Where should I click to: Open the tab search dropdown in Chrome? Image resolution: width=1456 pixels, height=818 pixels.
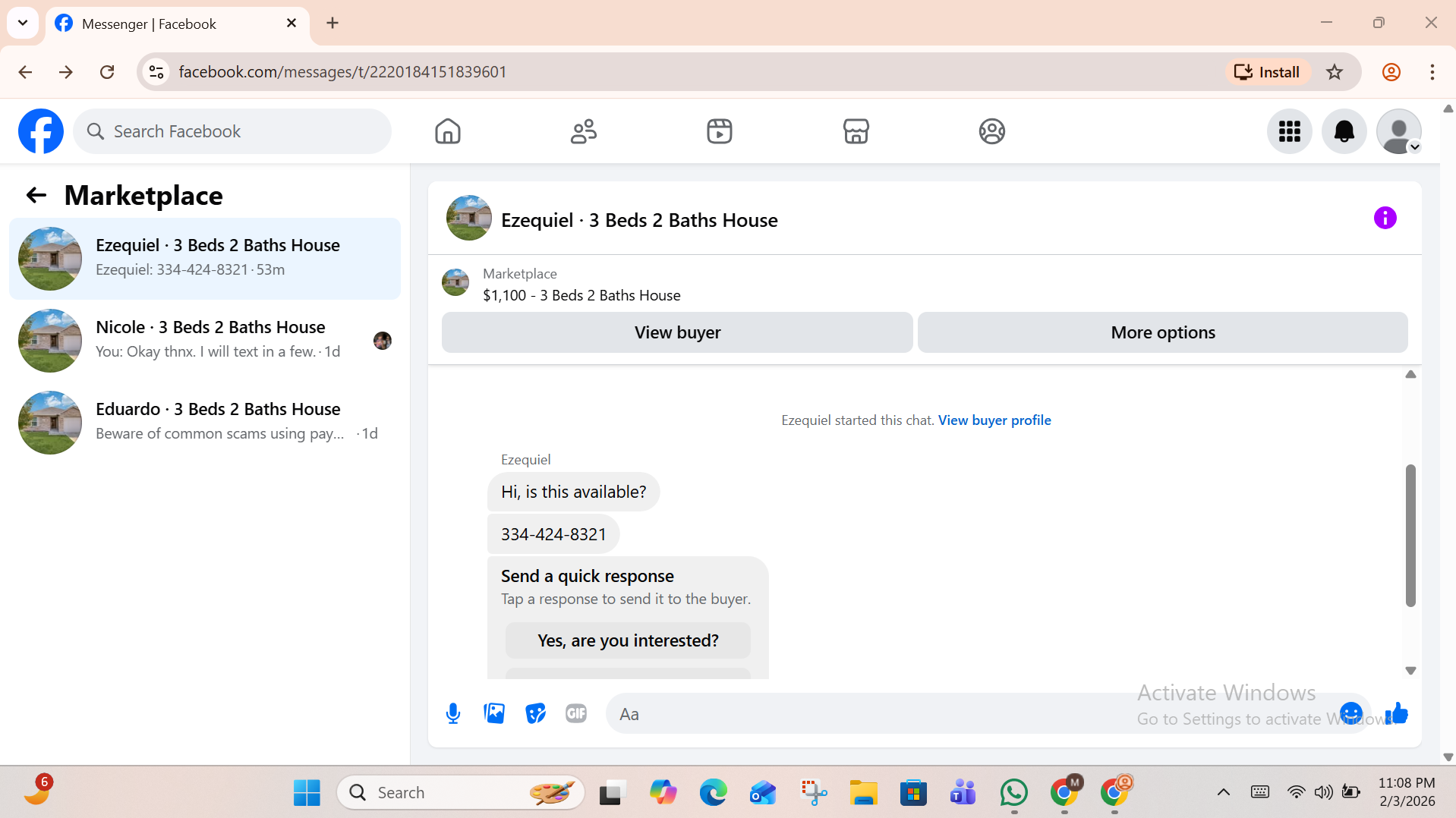(x=23, y=23)
